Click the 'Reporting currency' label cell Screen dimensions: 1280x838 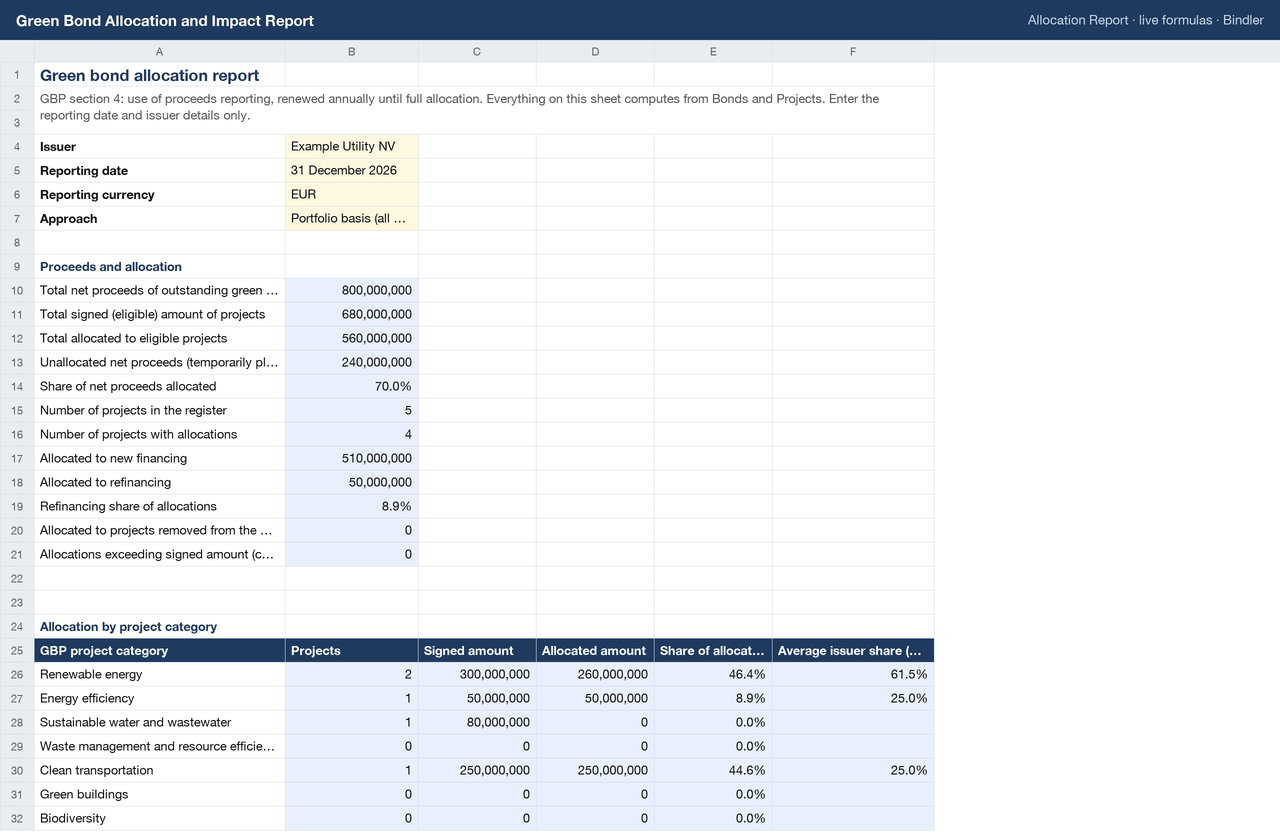(x=160, y=195)
